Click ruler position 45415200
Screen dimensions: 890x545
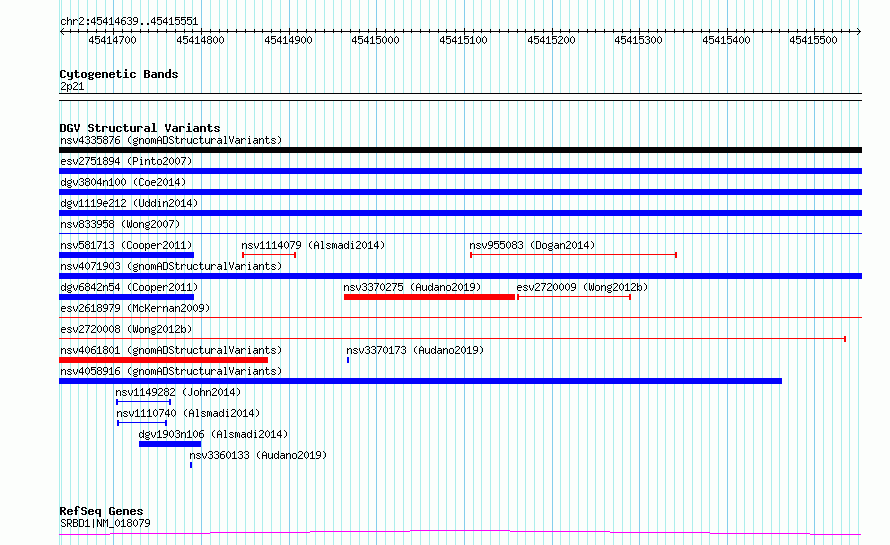[x=551, y=40]
